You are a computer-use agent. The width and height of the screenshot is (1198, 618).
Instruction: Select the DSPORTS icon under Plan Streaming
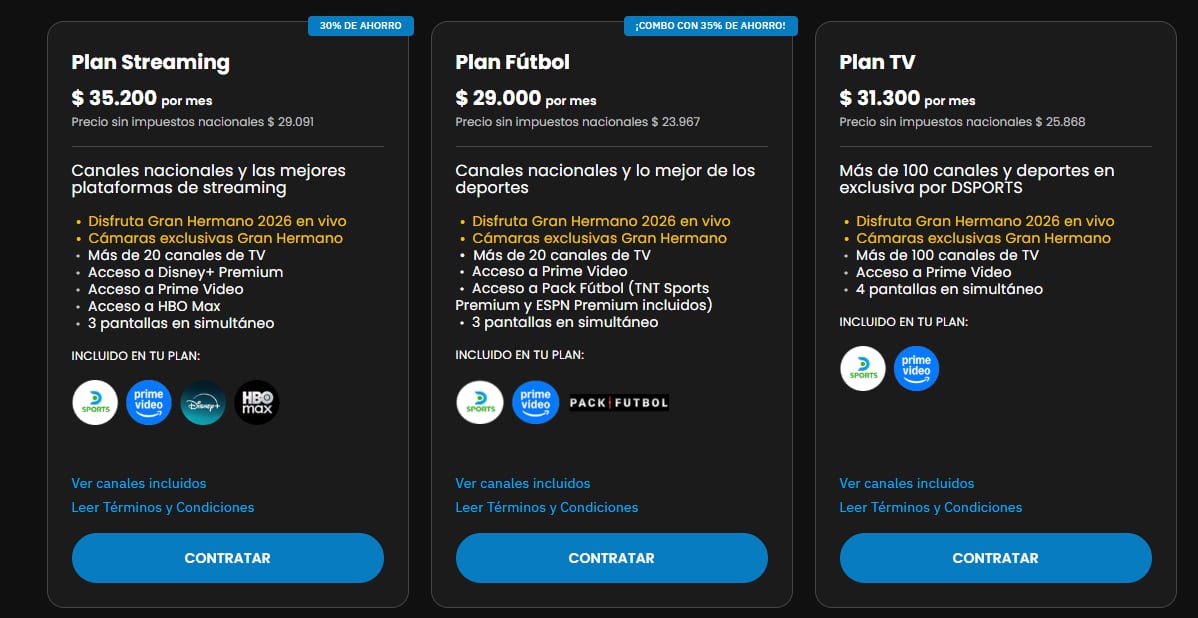tap(94, 402)
